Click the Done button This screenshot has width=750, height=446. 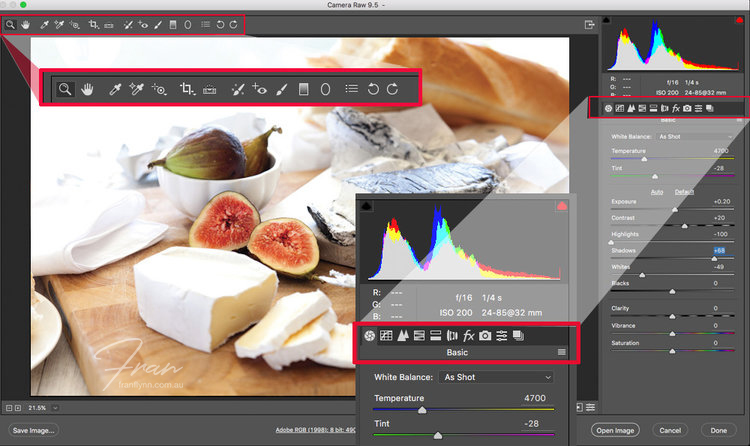pos(718,430)
